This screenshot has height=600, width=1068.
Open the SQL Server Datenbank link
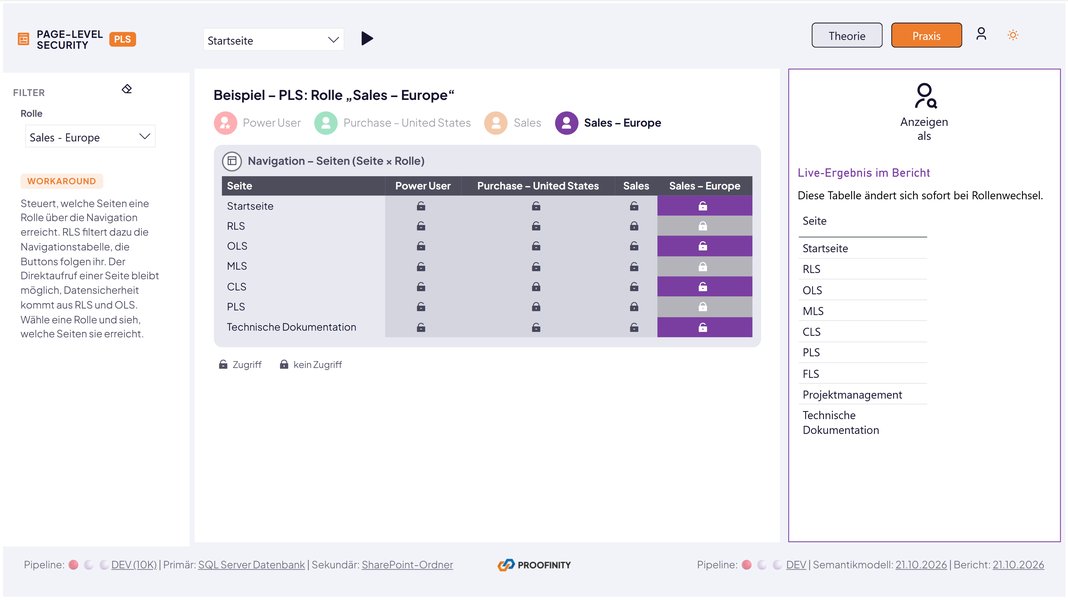(x=251, y=565)
